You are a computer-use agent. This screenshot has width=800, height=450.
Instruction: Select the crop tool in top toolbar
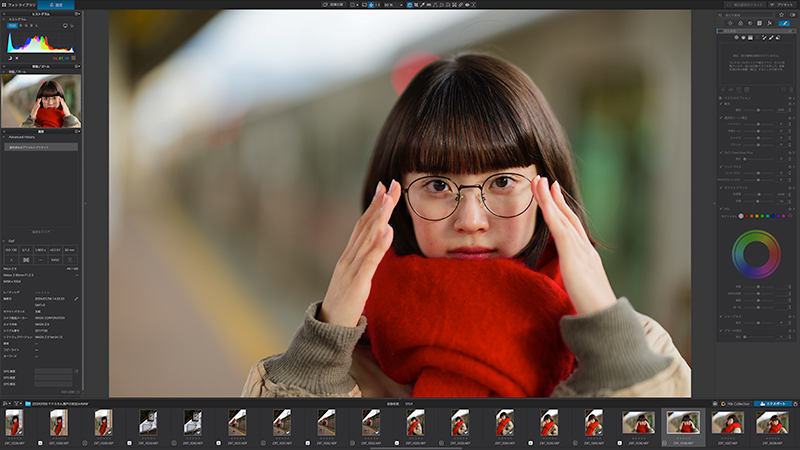[x=416, y=5]
